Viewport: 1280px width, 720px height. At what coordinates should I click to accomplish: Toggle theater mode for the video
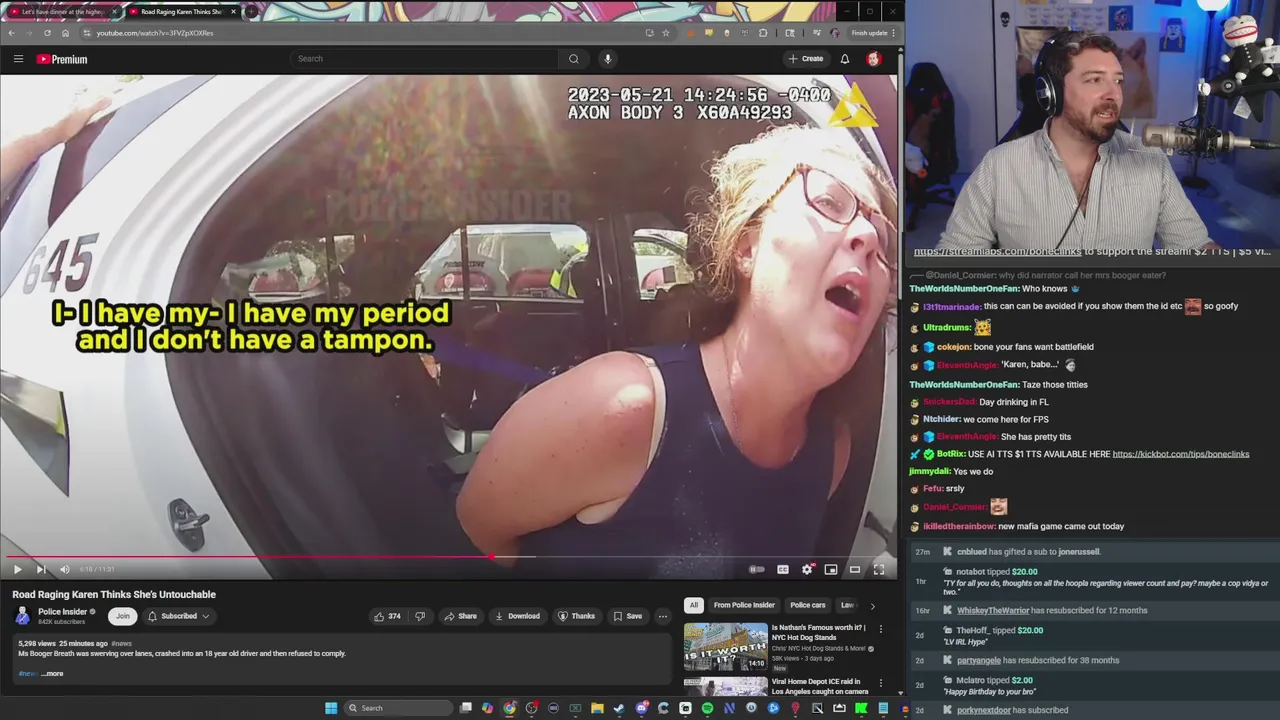pyautogui.click(x=855, y=569)
